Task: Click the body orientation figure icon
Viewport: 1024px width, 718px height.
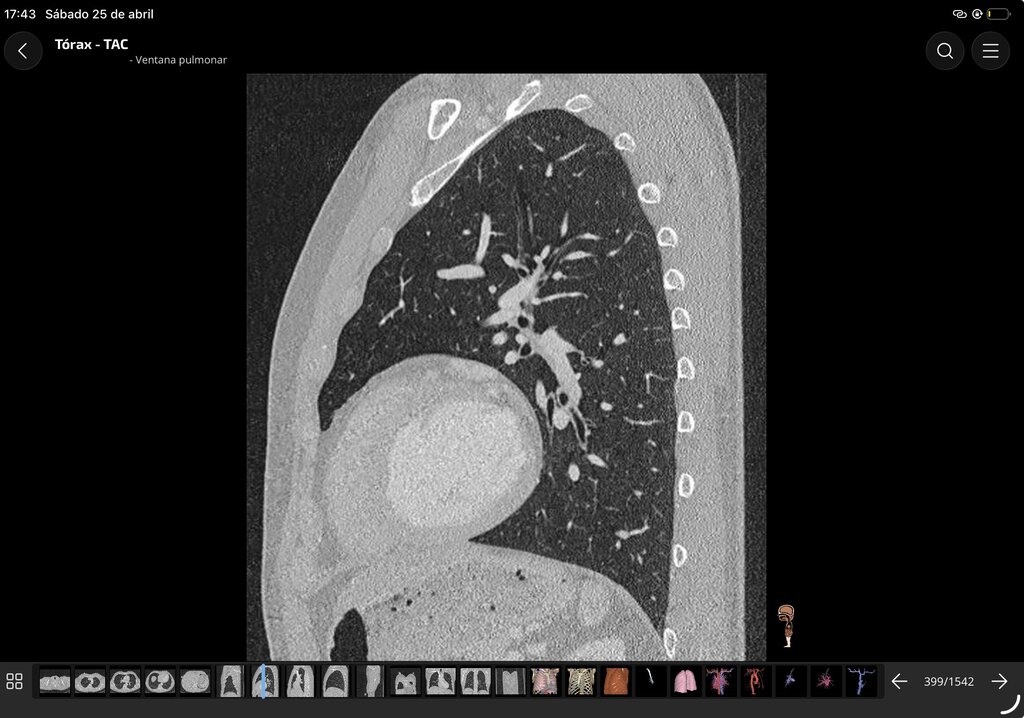Action: coord(787,626)
